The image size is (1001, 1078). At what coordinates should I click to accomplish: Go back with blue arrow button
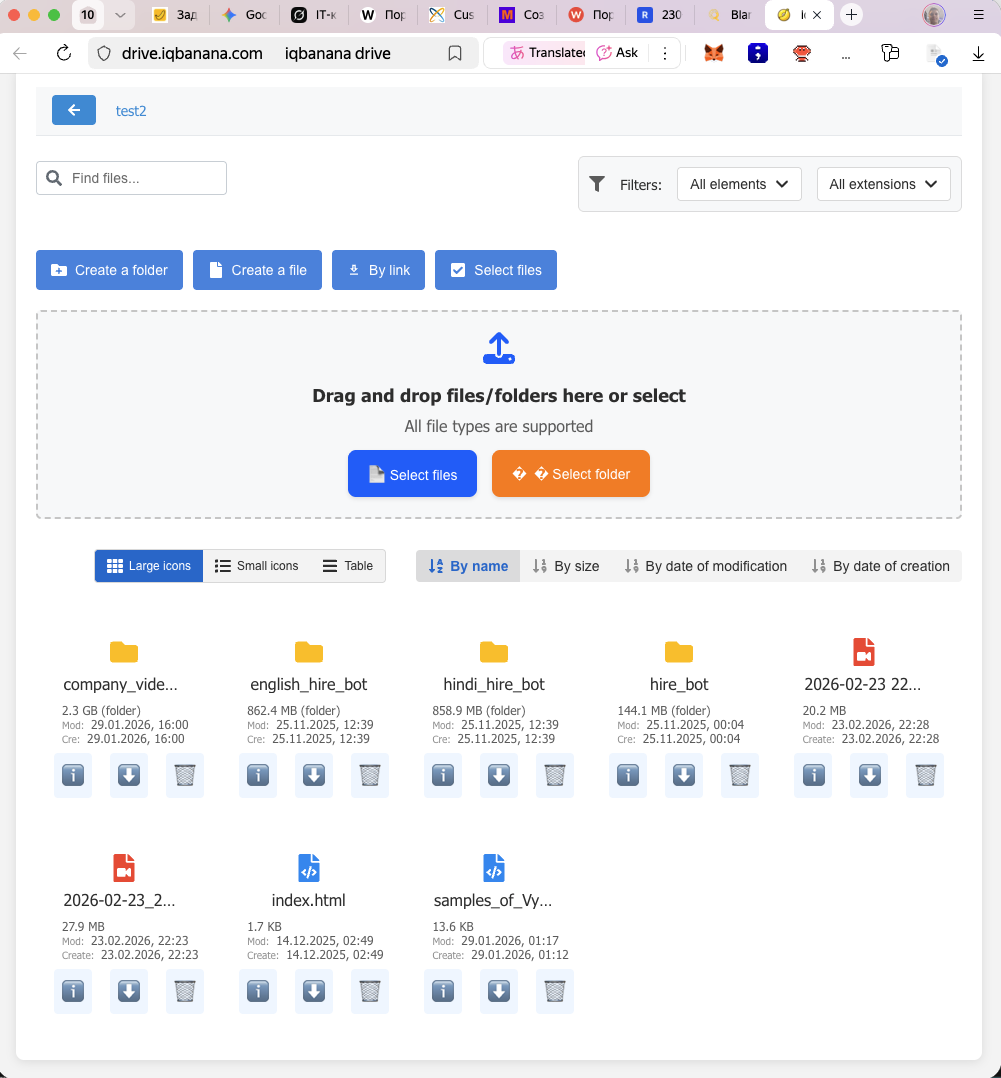(x=74, y=110)
